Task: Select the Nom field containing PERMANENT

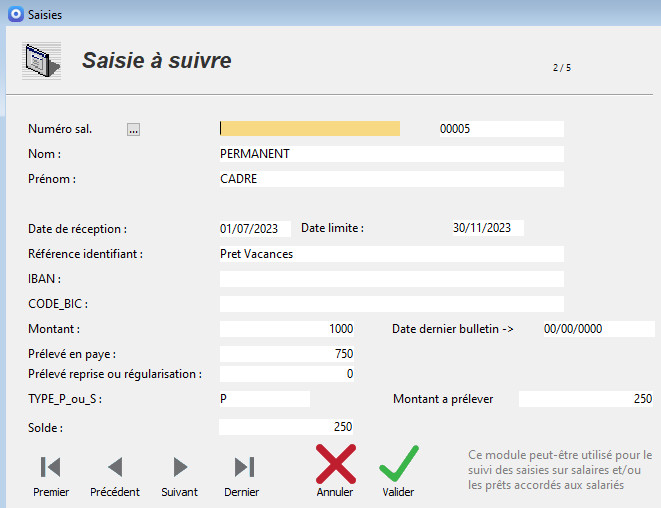Action: coord(390,154)
